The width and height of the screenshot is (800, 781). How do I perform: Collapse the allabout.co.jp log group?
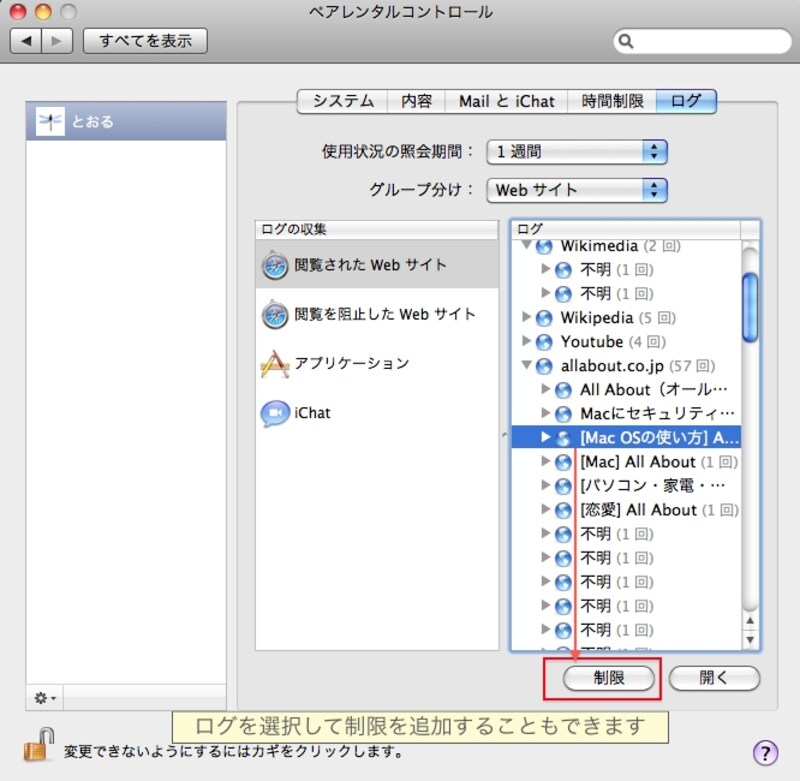coord(527,366)
